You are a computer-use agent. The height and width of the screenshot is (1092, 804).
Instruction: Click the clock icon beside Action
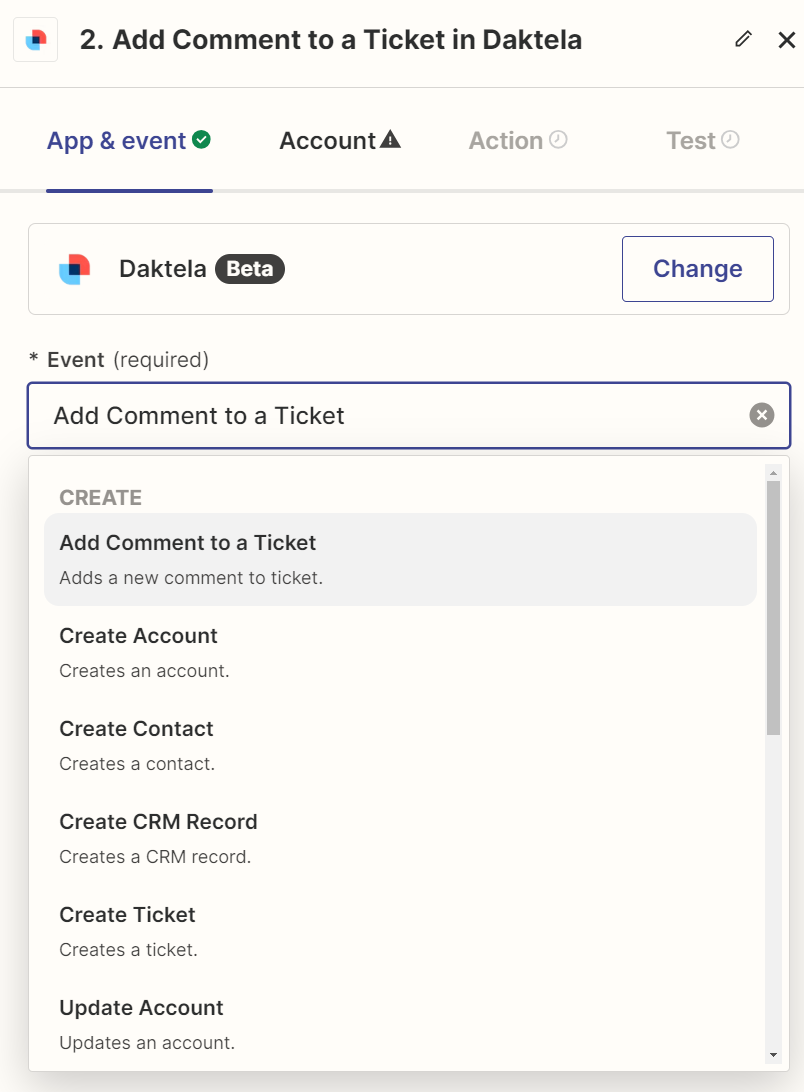[x=558, y=140]
